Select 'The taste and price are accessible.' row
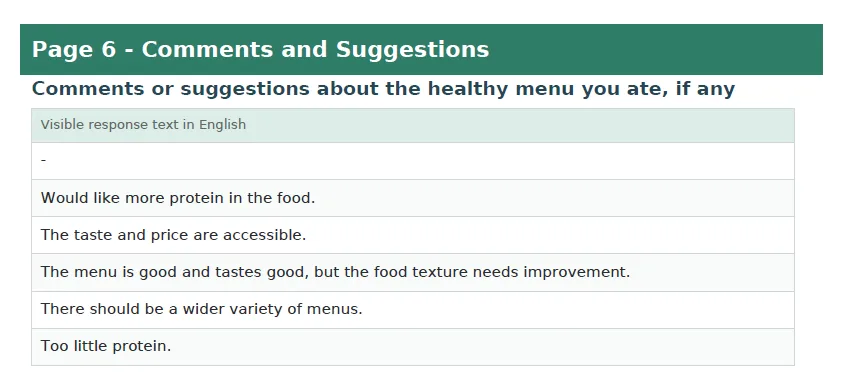This screenshot has width=842, height=385. tap(412, 235)
